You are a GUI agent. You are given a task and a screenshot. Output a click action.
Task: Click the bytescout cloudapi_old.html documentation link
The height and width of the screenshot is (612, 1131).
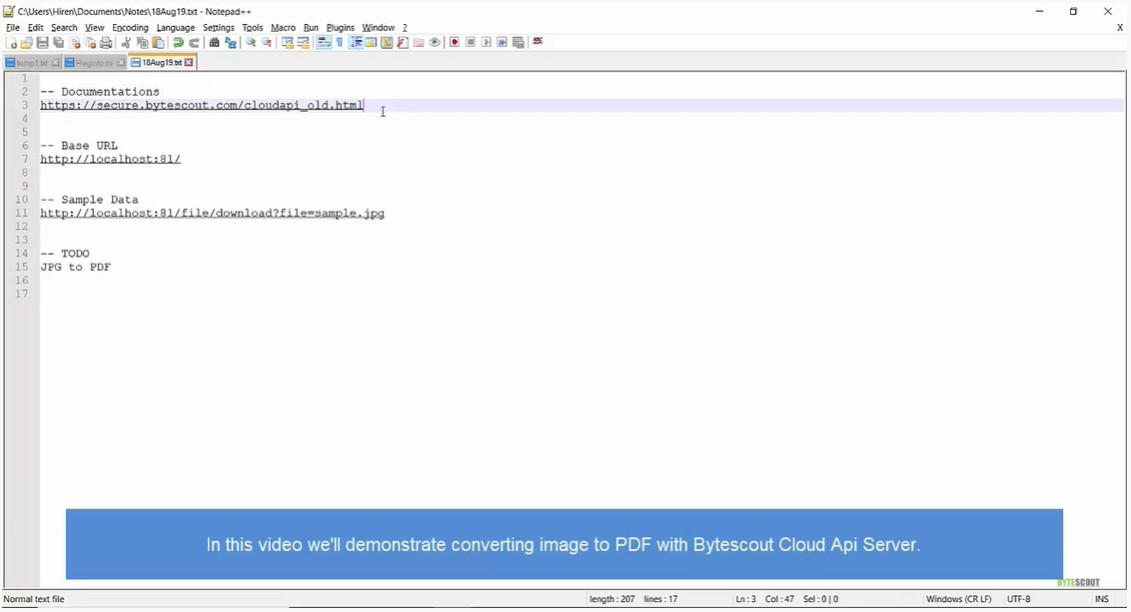point(202,105)
